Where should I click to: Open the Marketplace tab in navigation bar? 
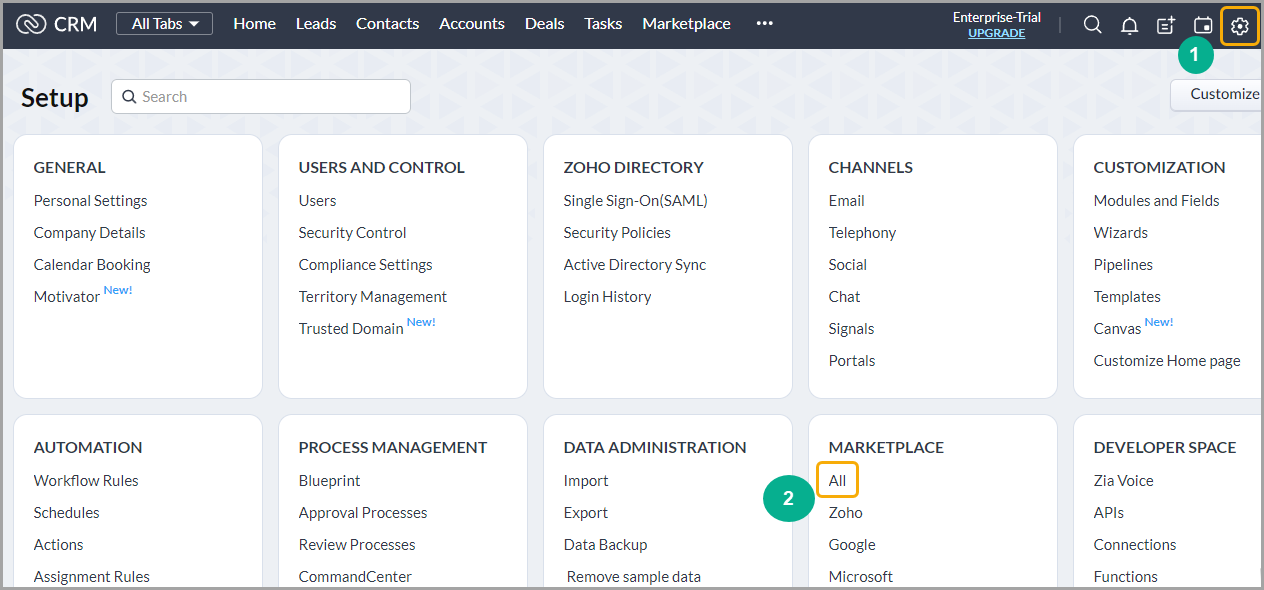(686, 24)
